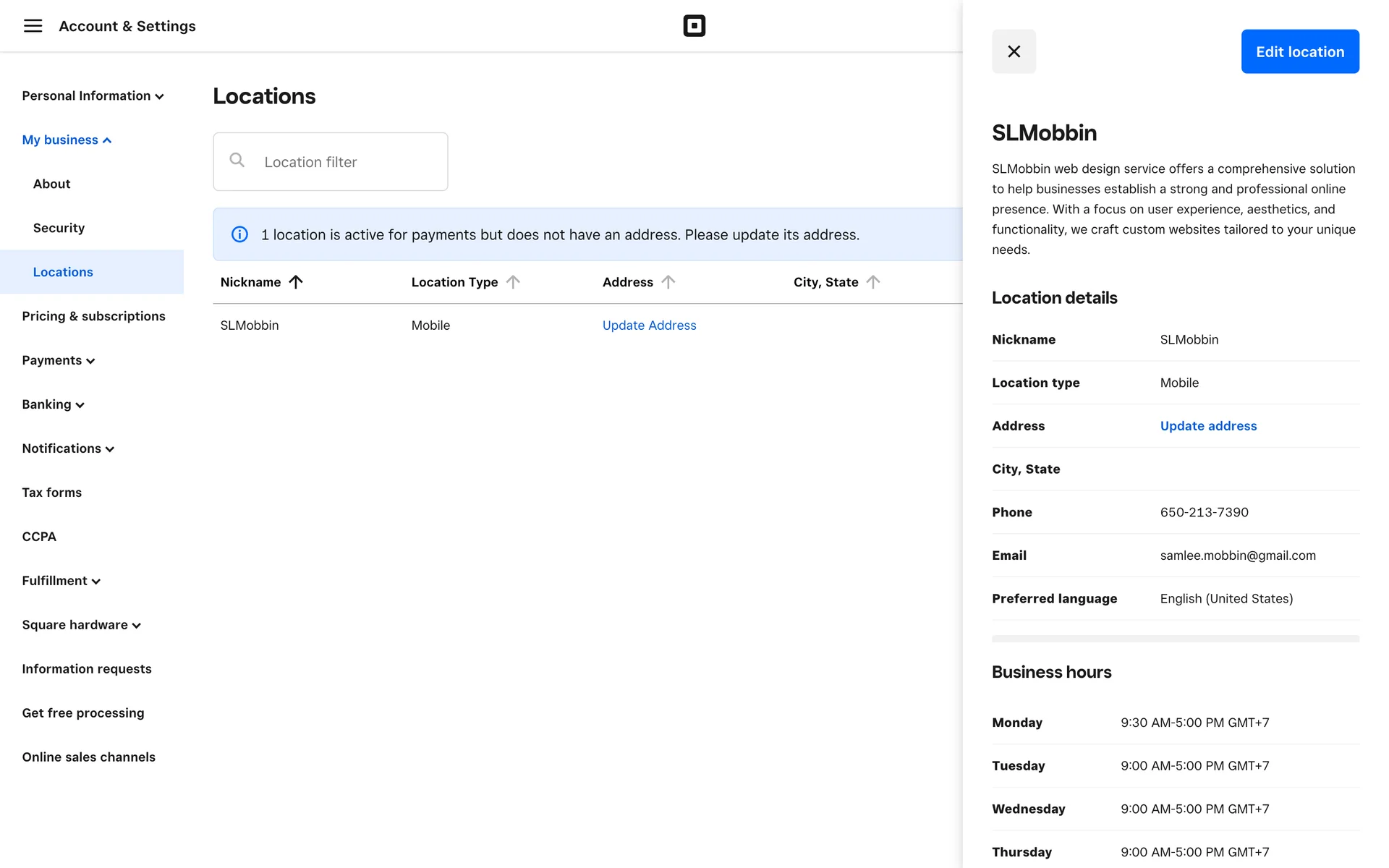Close the SLMobbin details panel
1389x868 pixels.
tap(1014, 51)
